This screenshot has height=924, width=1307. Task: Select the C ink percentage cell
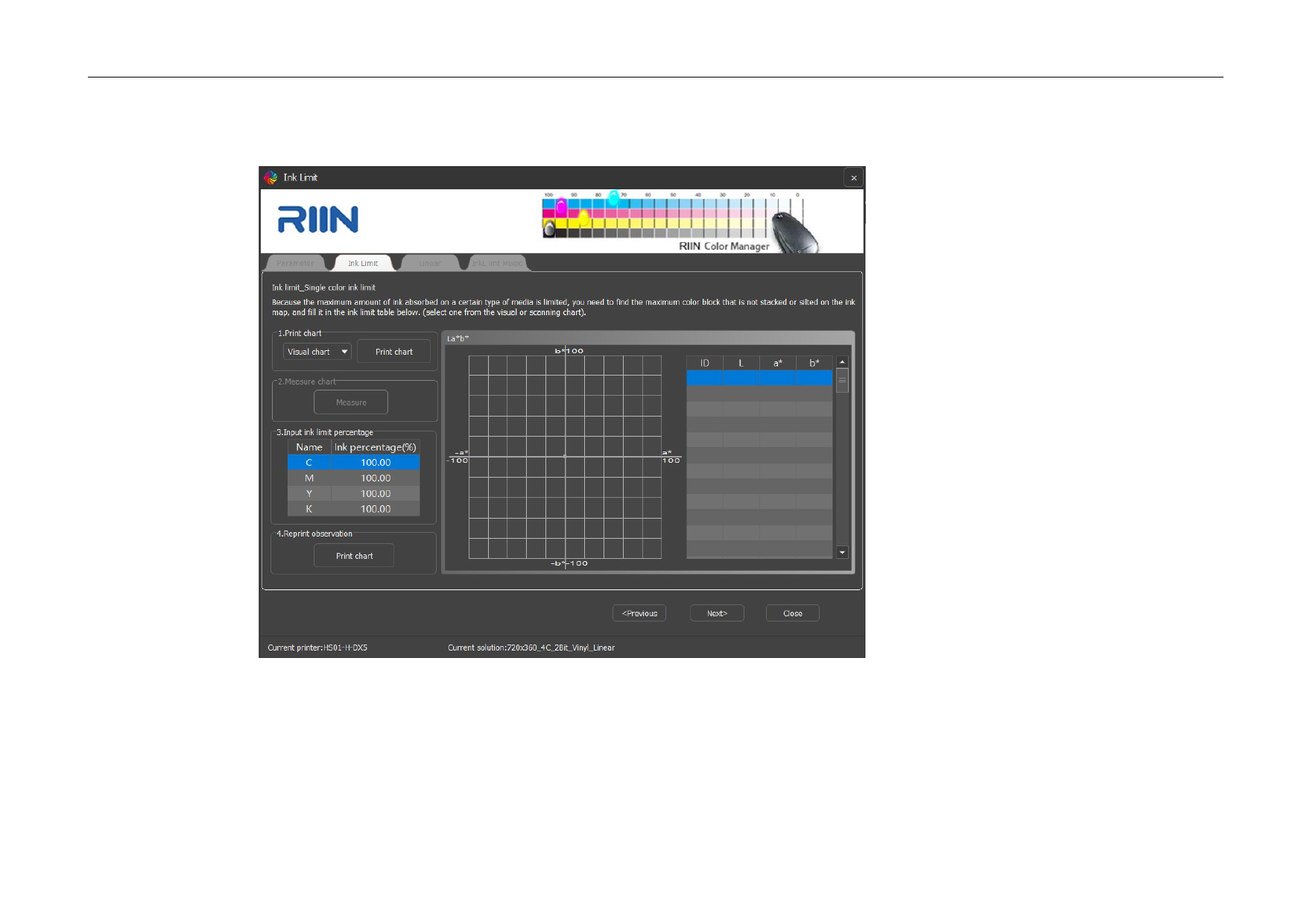376,463
